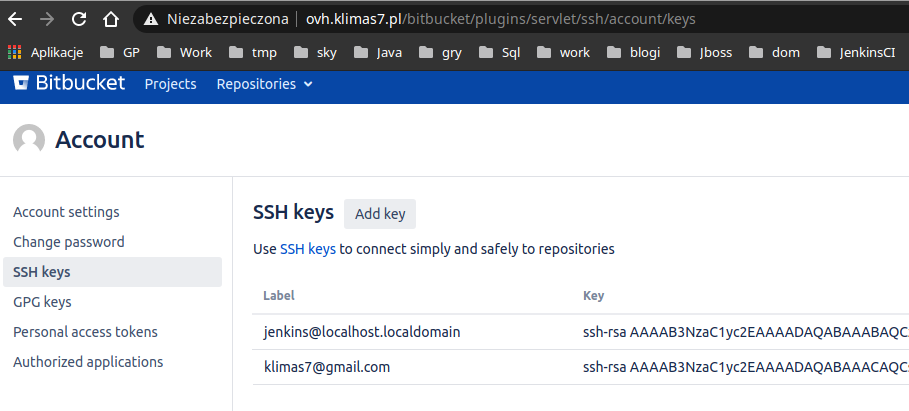Image resolution: width=909 pixels, height=411 pixels.
Task: Follow the SSH keys help link
Action: (308, 249)
